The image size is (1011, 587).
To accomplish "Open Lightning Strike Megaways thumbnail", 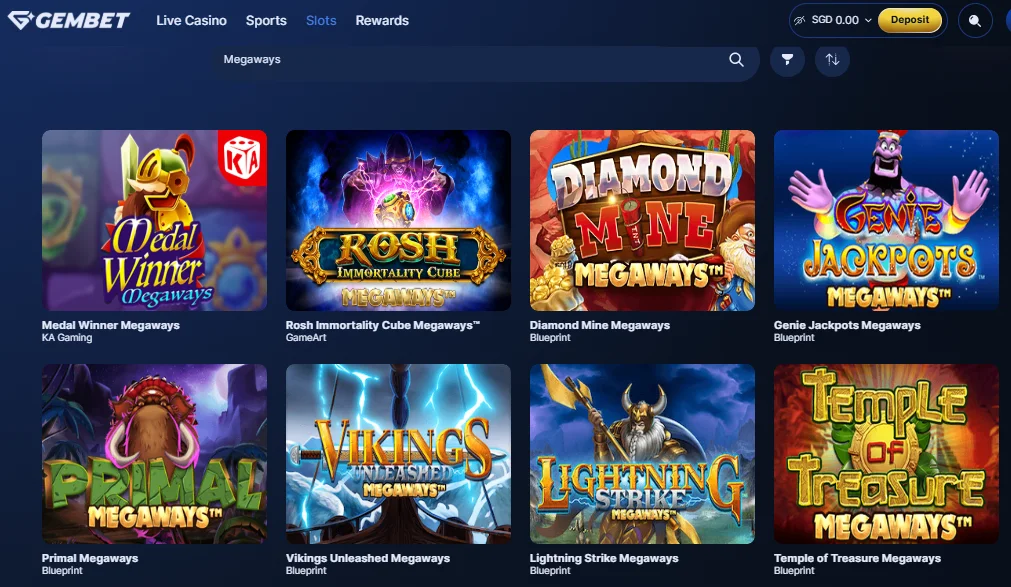I will pos(642,454).
